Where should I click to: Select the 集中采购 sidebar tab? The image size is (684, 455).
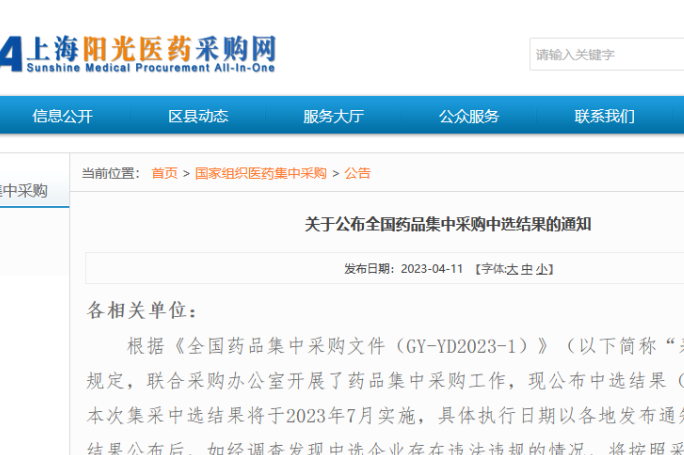(x=25, y=191)
